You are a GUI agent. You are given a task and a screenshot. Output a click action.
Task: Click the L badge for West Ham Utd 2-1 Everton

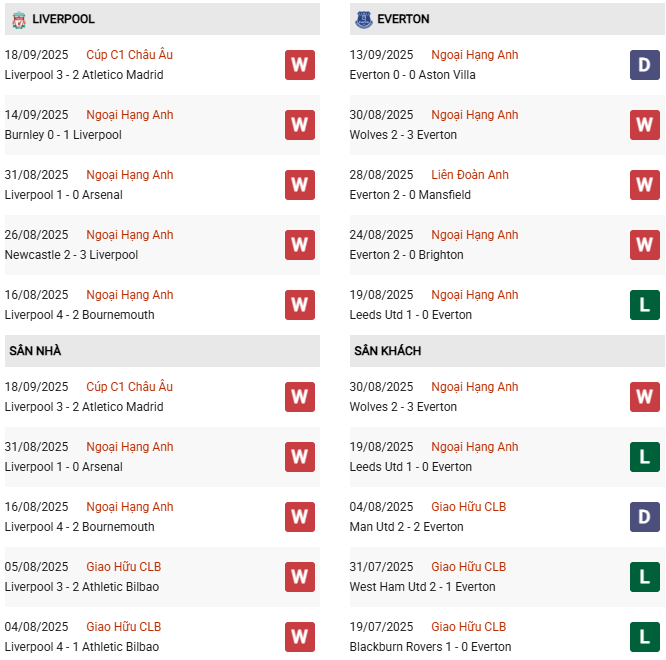point(645,577)
